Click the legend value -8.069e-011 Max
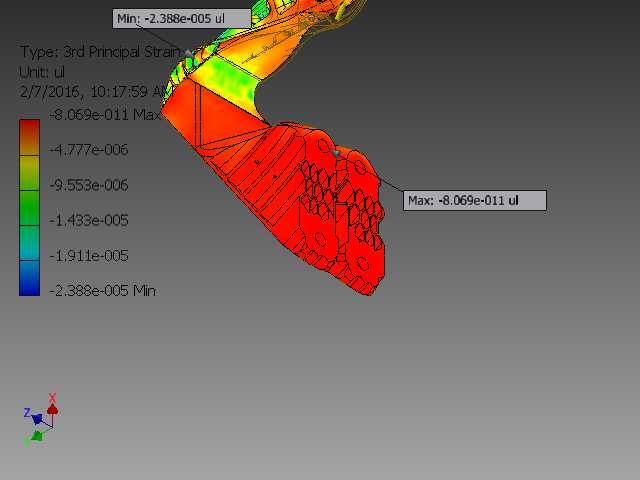This screenshot has height=480, width=640. pos(105,115)
